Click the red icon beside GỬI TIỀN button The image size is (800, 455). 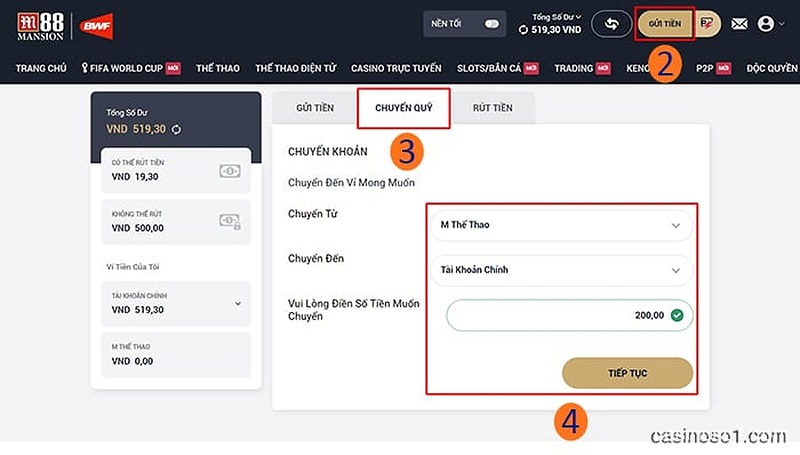[x=706, y=23]
